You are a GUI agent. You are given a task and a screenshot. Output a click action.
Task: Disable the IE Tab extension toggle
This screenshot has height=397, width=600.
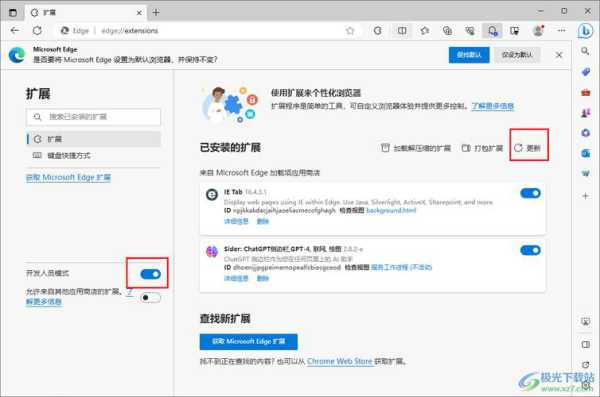pyautogui.click(x=530, y=193)
